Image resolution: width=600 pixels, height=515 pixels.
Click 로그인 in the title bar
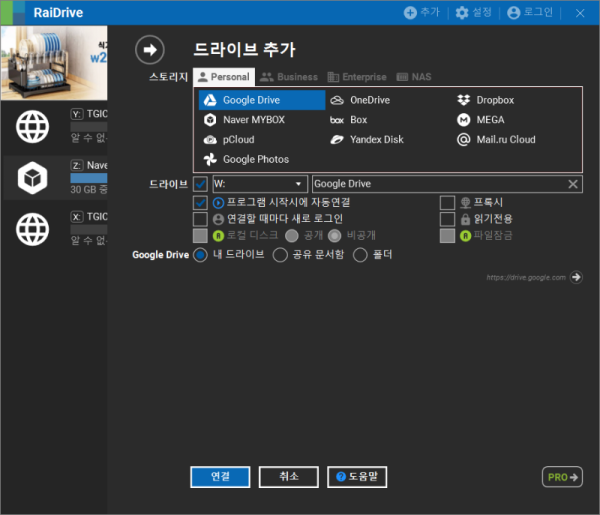[530, 13]
